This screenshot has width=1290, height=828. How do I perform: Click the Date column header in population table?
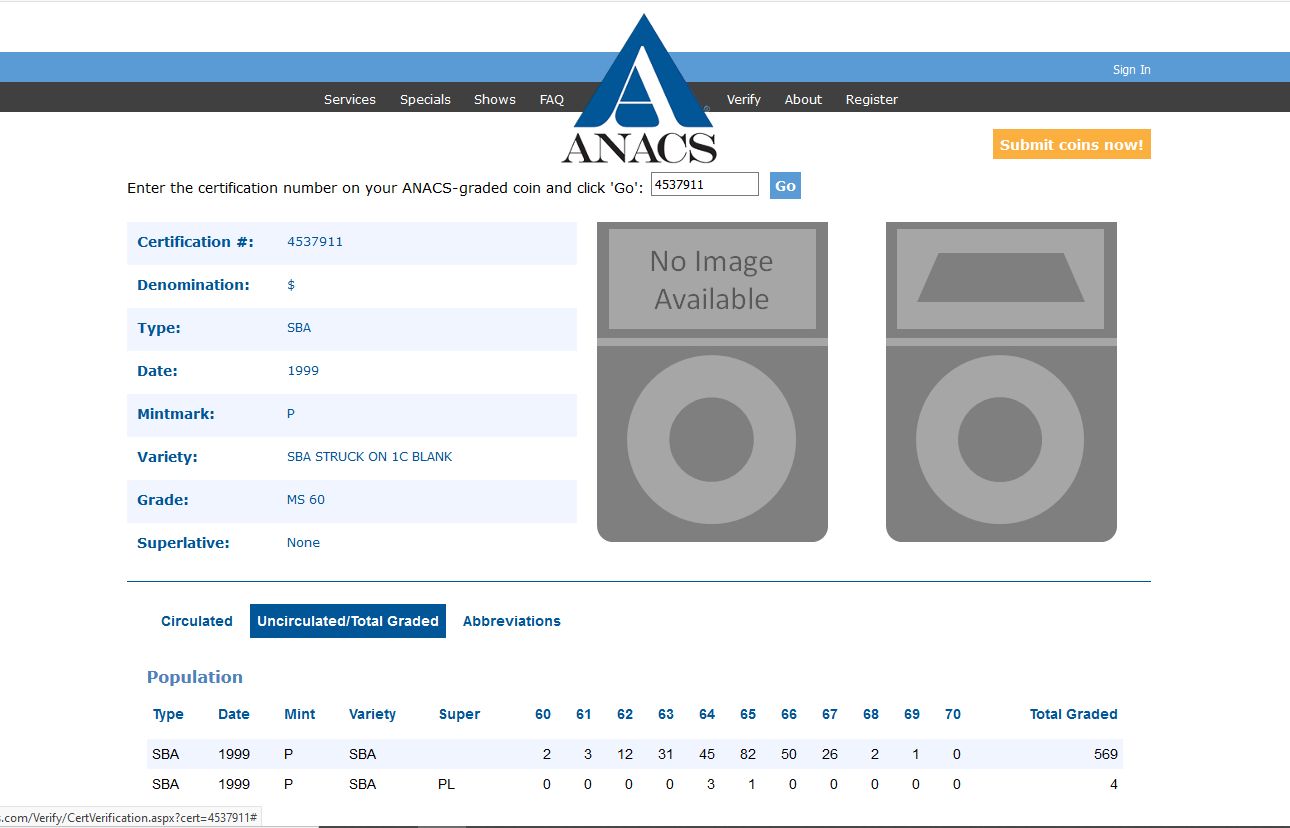pyautogui.click(x=234, y=714)
